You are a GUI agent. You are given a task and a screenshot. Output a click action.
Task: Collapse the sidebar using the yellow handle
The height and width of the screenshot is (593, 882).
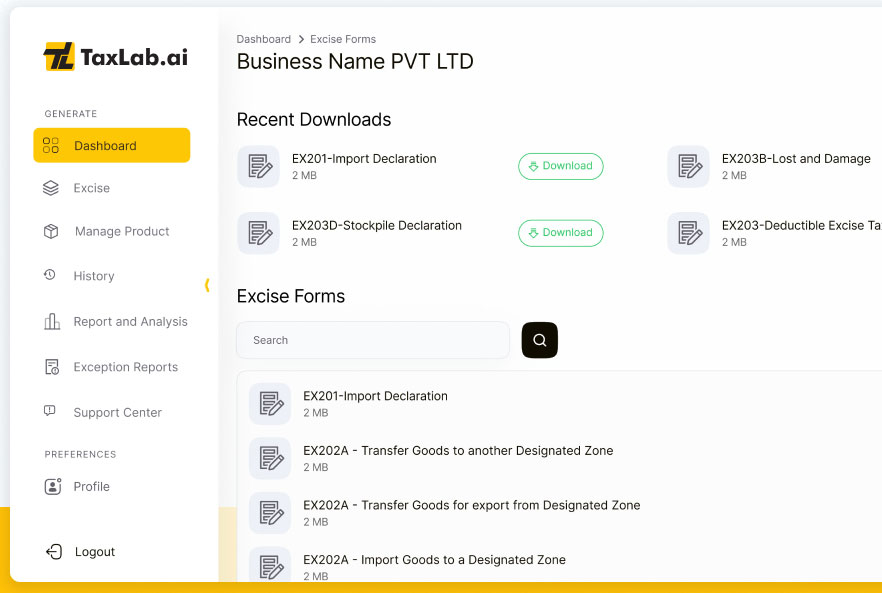pyautogui.click(x=207, y=285)
